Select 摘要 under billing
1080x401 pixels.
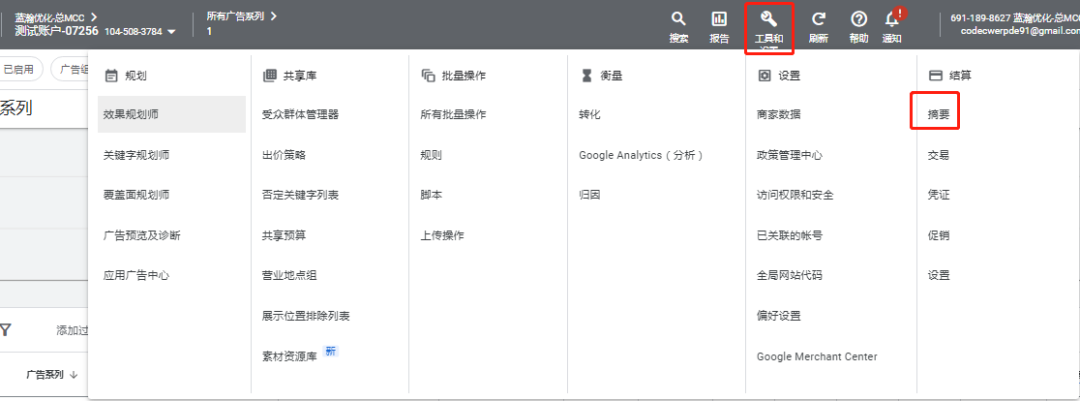[x=938, y=115]
